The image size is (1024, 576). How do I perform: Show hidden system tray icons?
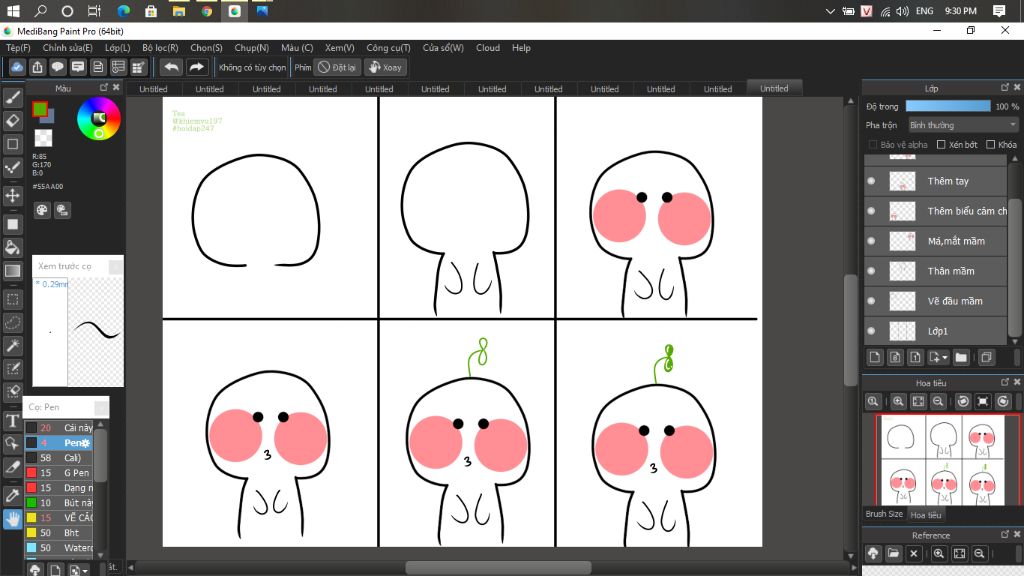point(830,11)
